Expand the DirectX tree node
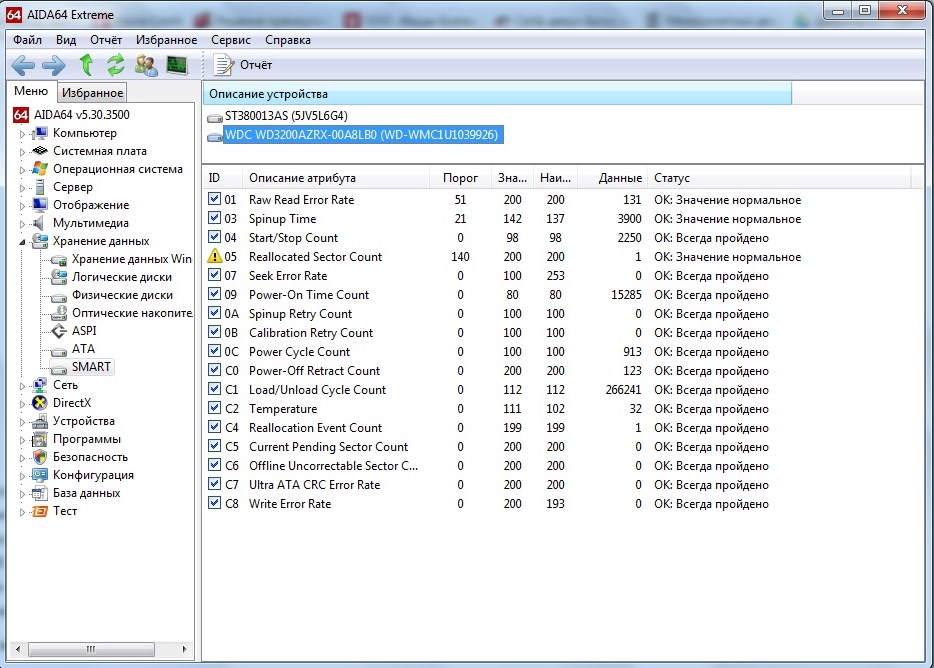The image size is (934, 668). pos(22,404)
